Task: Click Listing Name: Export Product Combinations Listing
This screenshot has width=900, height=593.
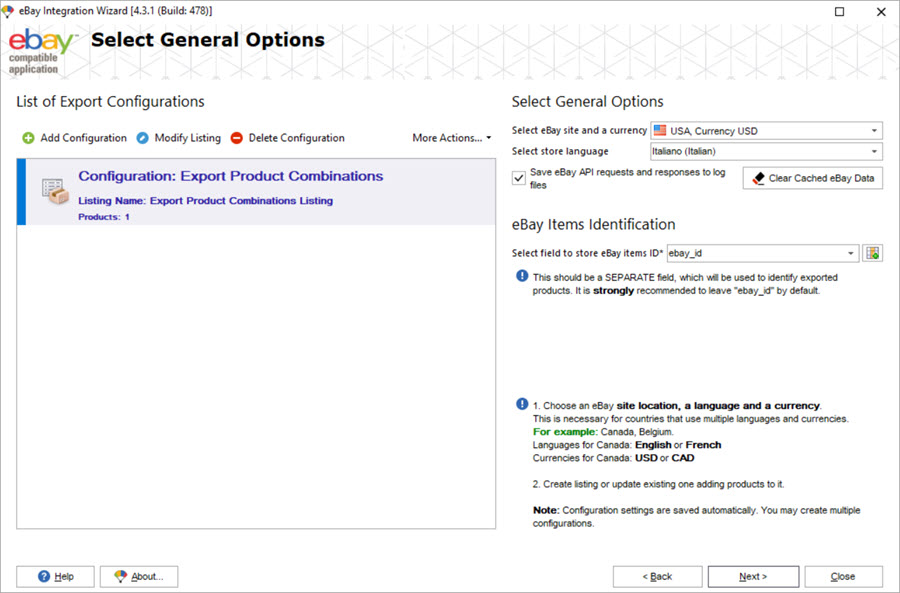Action: click(x=205, y=200)
